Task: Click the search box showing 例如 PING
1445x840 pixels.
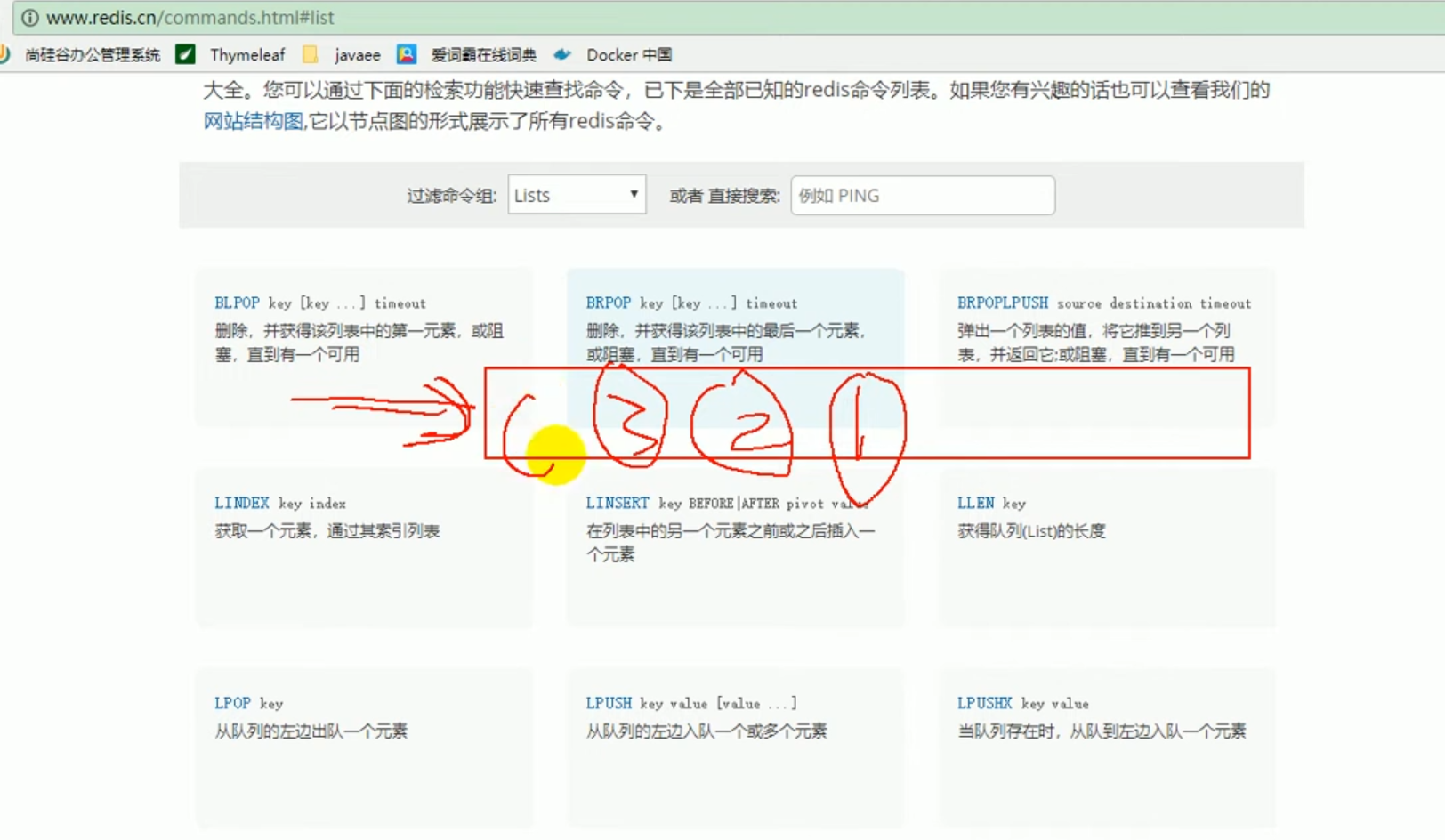Action: coord(921,195)
